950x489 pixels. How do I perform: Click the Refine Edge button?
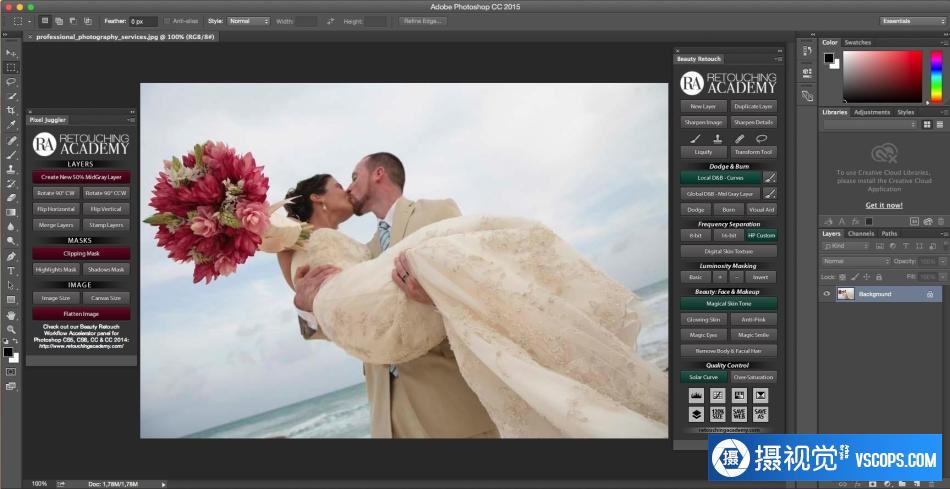pyautogui.click(x=422, y=21)
